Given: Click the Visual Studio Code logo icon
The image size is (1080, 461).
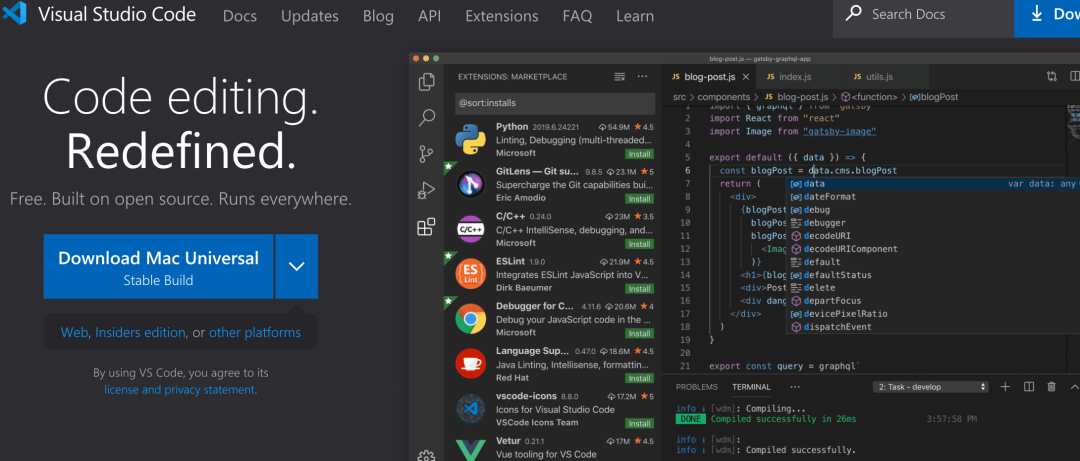Looking at the screenshot, I should (x=14, y=14).
